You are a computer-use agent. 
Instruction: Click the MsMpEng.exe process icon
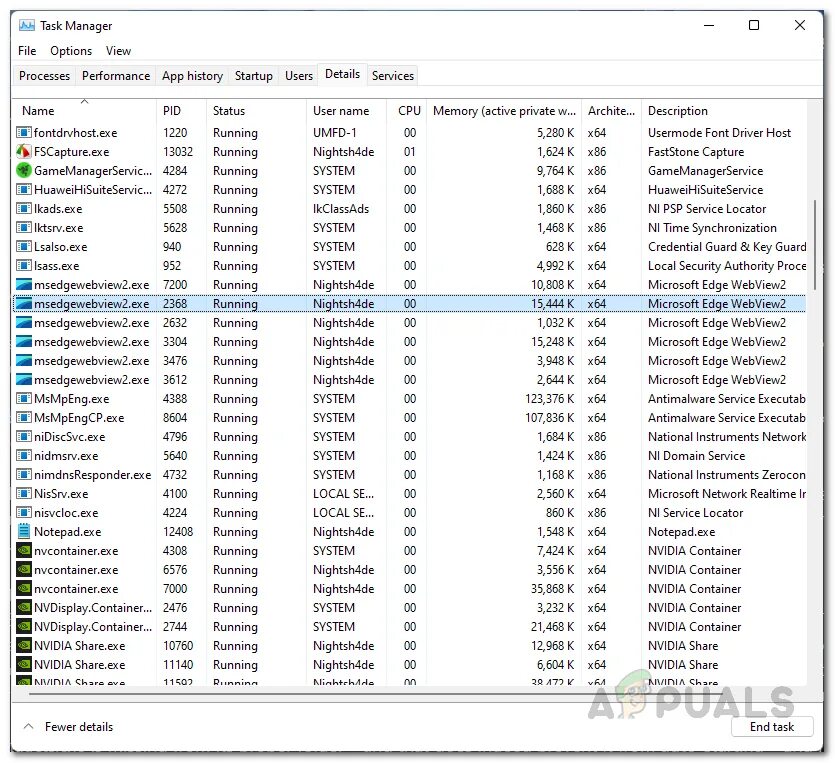(23, 398)
